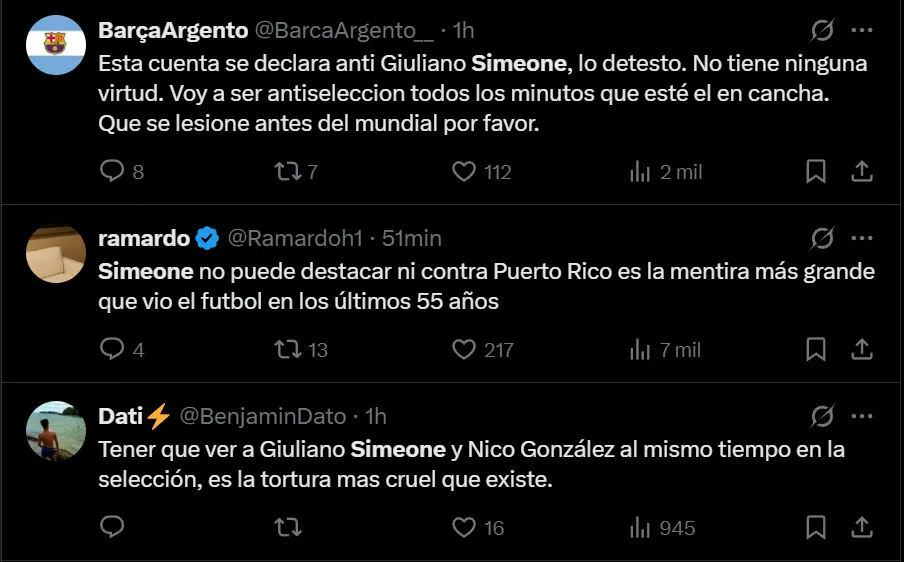Reply to the Dati tweet
904x562 pixels.
pyautogui.click(x=111, y=528)
